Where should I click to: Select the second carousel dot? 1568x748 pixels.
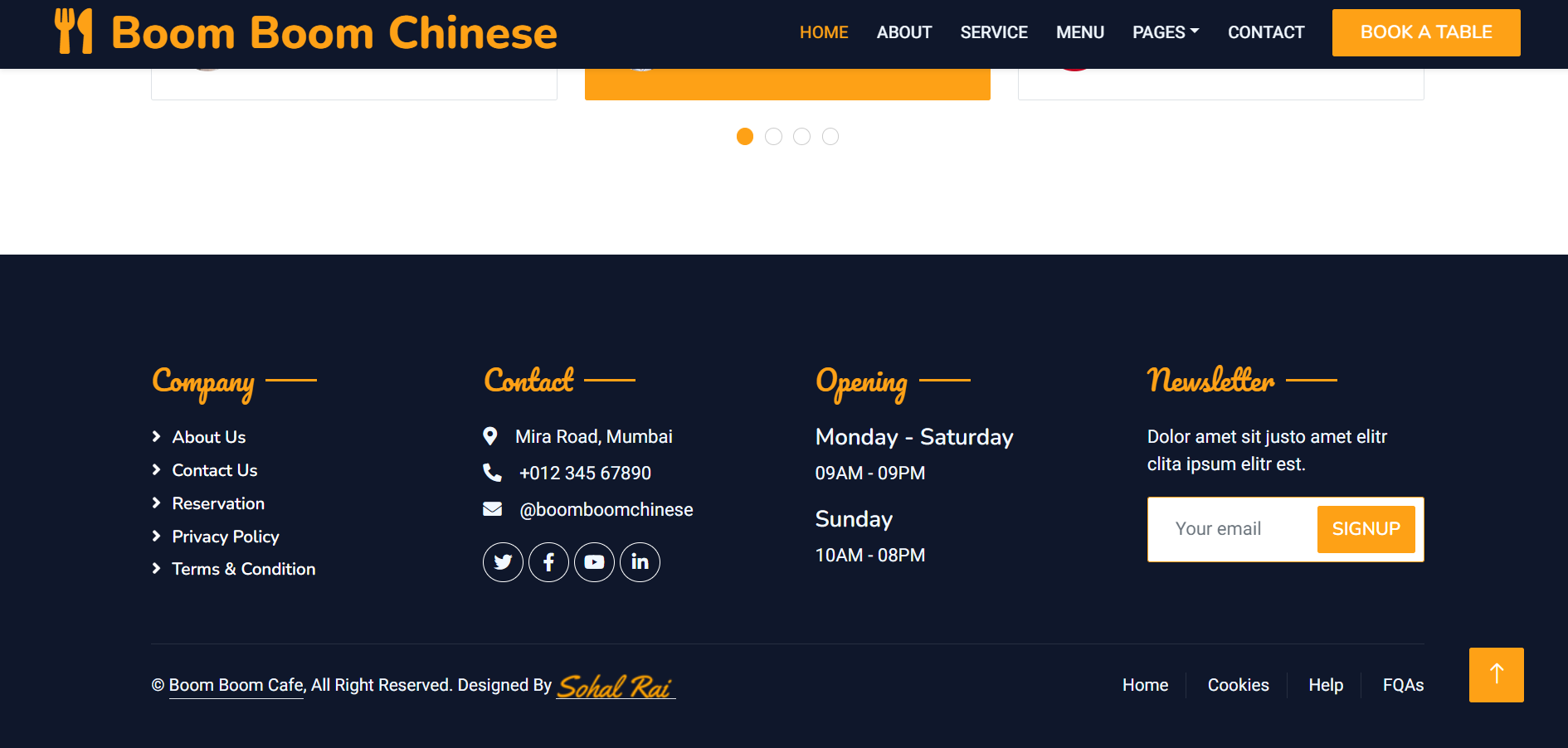tap(773, 137)
